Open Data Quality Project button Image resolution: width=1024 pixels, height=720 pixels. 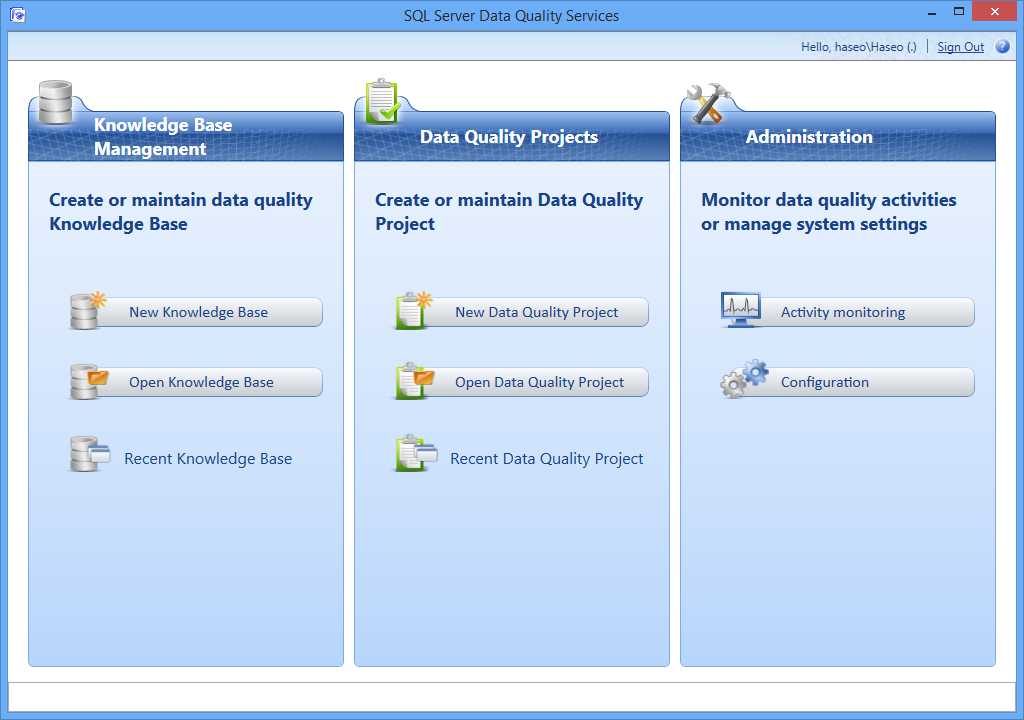(536, 382)
